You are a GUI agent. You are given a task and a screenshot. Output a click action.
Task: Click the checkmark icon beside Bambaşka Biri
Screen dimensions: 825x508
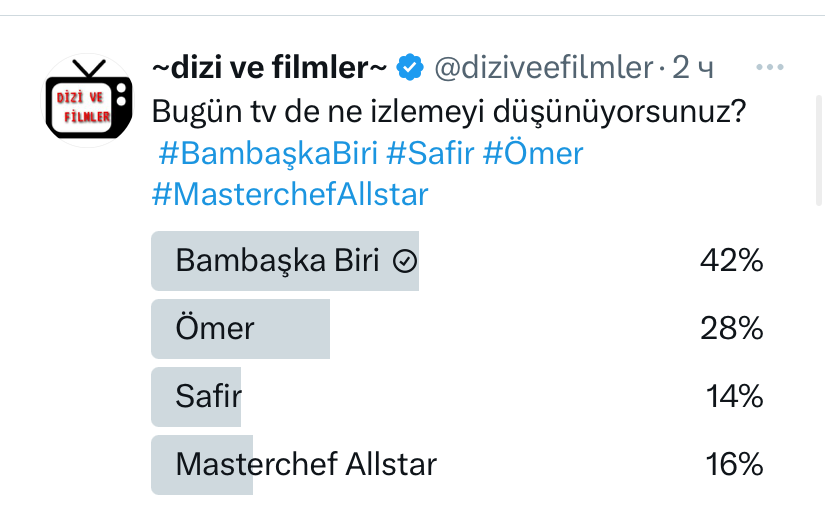click(x=405, y=262)
